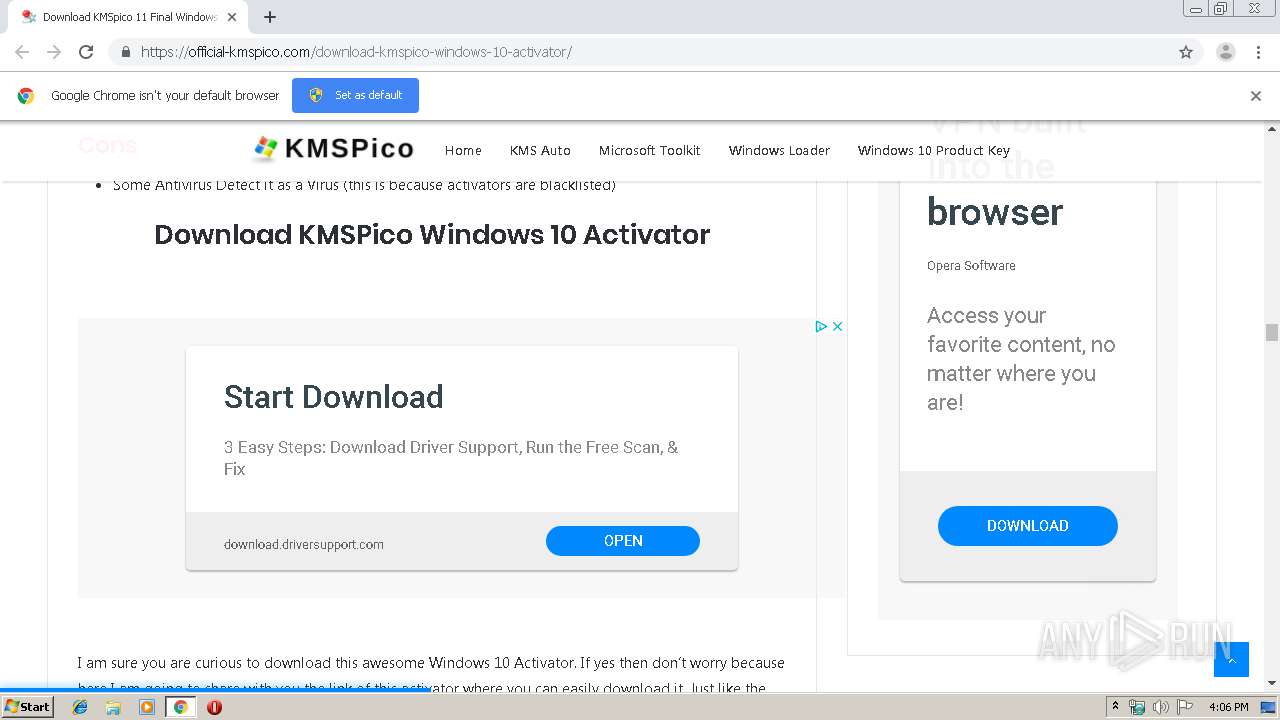Open a new browser tab
The height and width of the screenshot is (720, 1280).
tap(270, 17)
